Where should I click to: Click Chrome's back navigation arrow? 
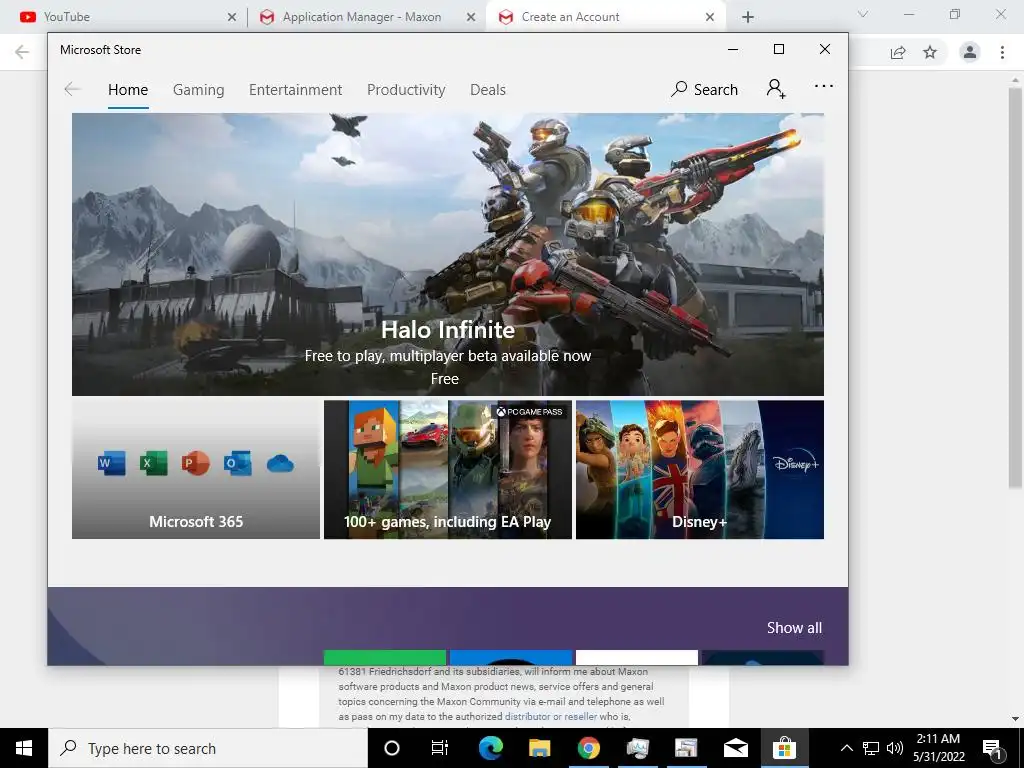pyautogui.click(x=22, y=52)
